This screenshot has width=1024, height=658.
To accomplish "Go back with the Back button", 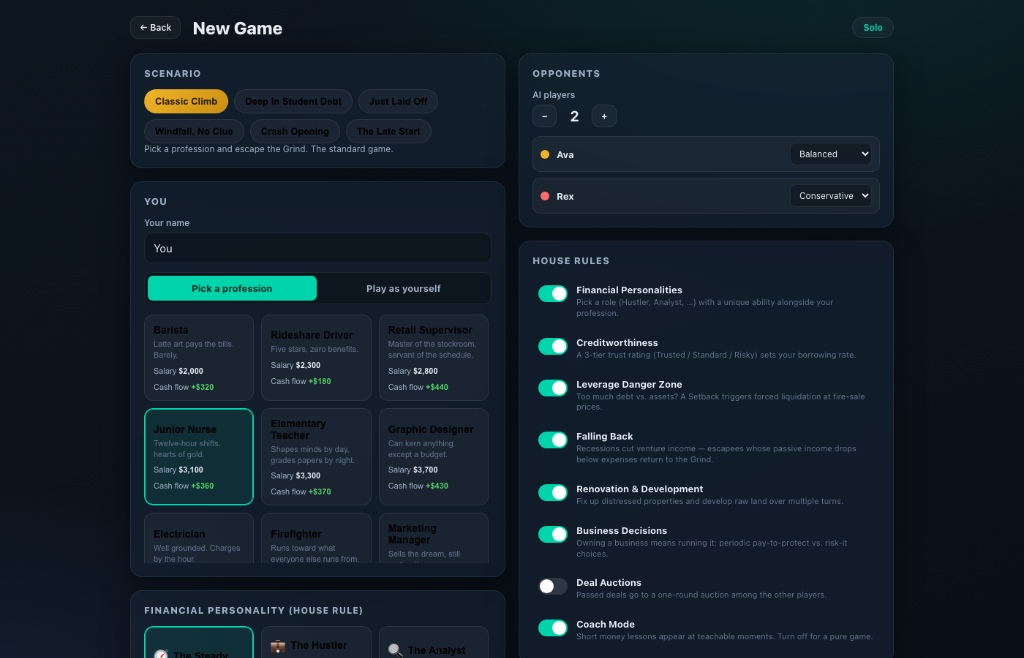I will click(155, 27).
